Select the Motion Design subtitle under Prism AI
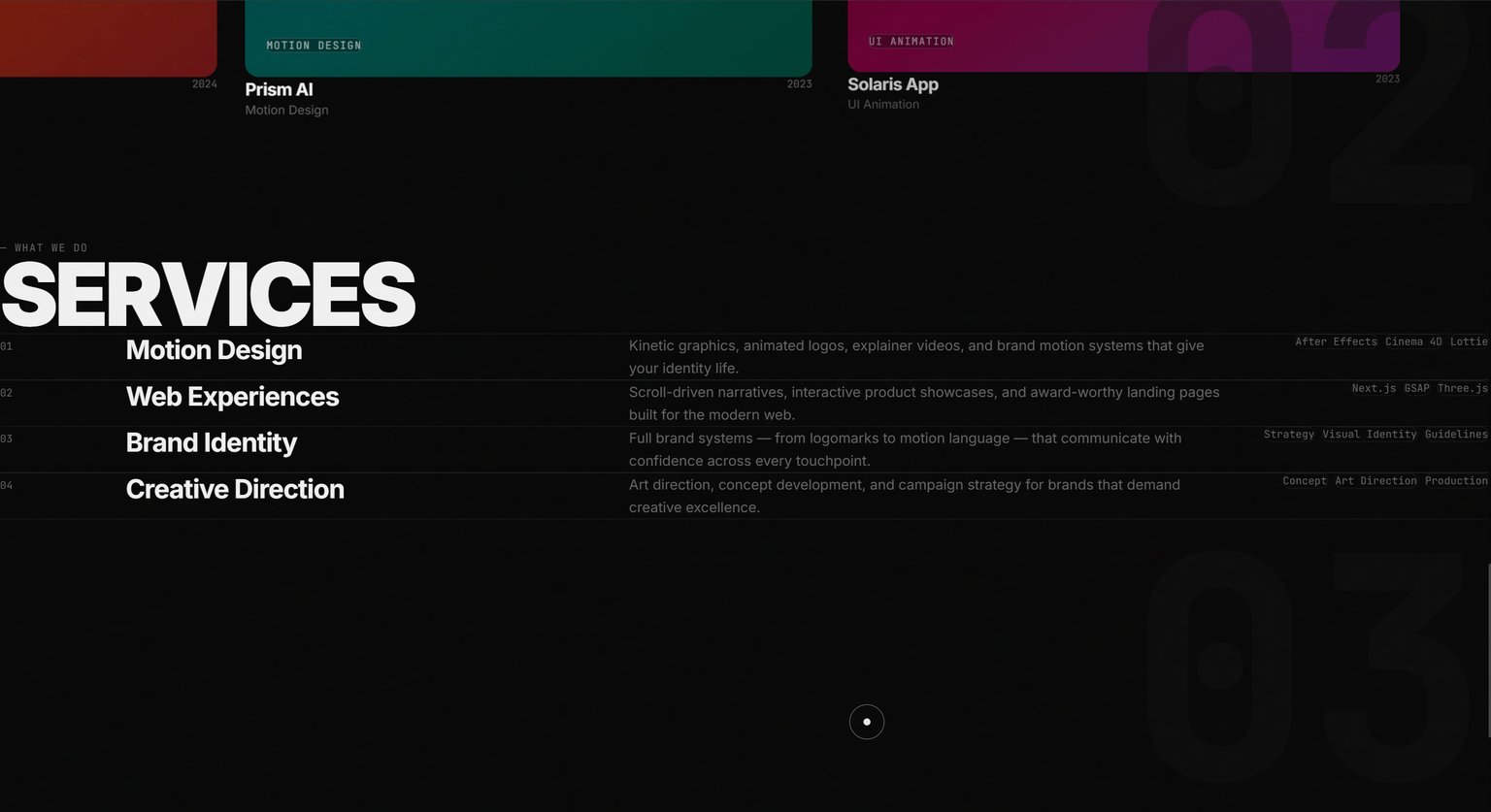Viewport: 1491px width, 812px height. point(286,111)
